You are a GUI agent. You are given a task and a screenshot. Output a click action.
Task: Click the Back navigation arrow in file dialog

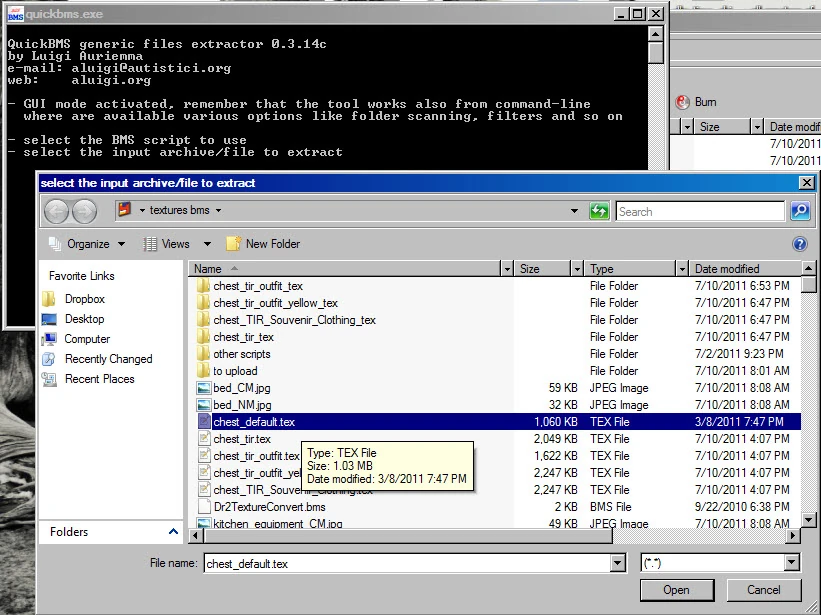coord(57,211)
